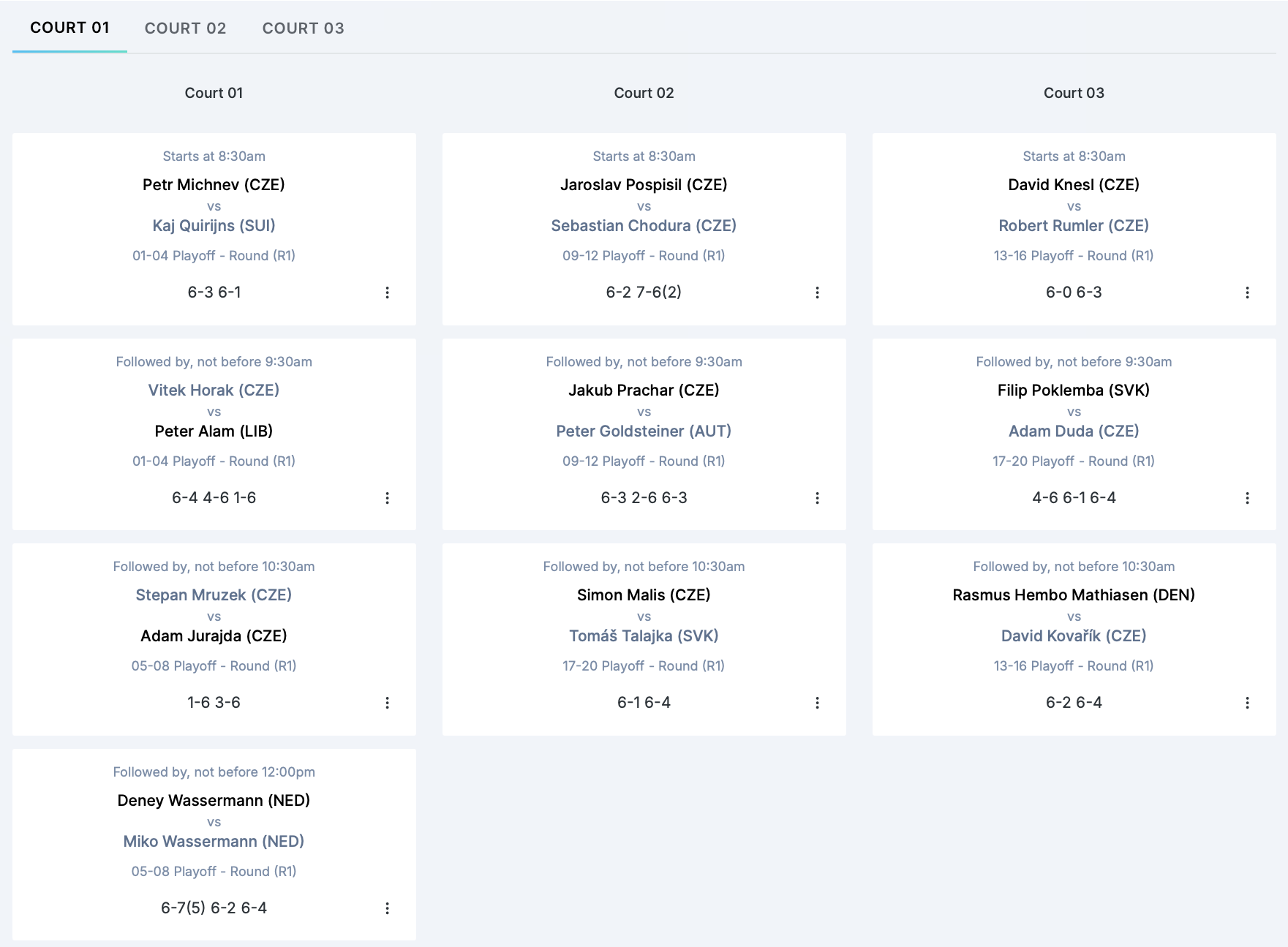Screen dimensions: 1288x947
Task: Click the Court 03 column heading
Action: pos(1073,93)
